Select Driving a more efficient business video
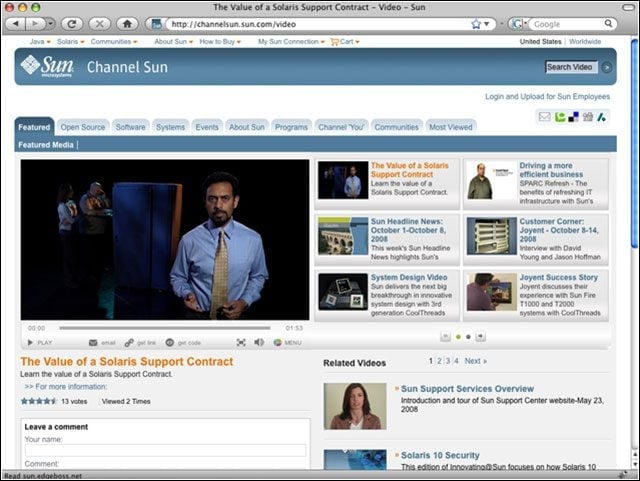 [536, 183]
